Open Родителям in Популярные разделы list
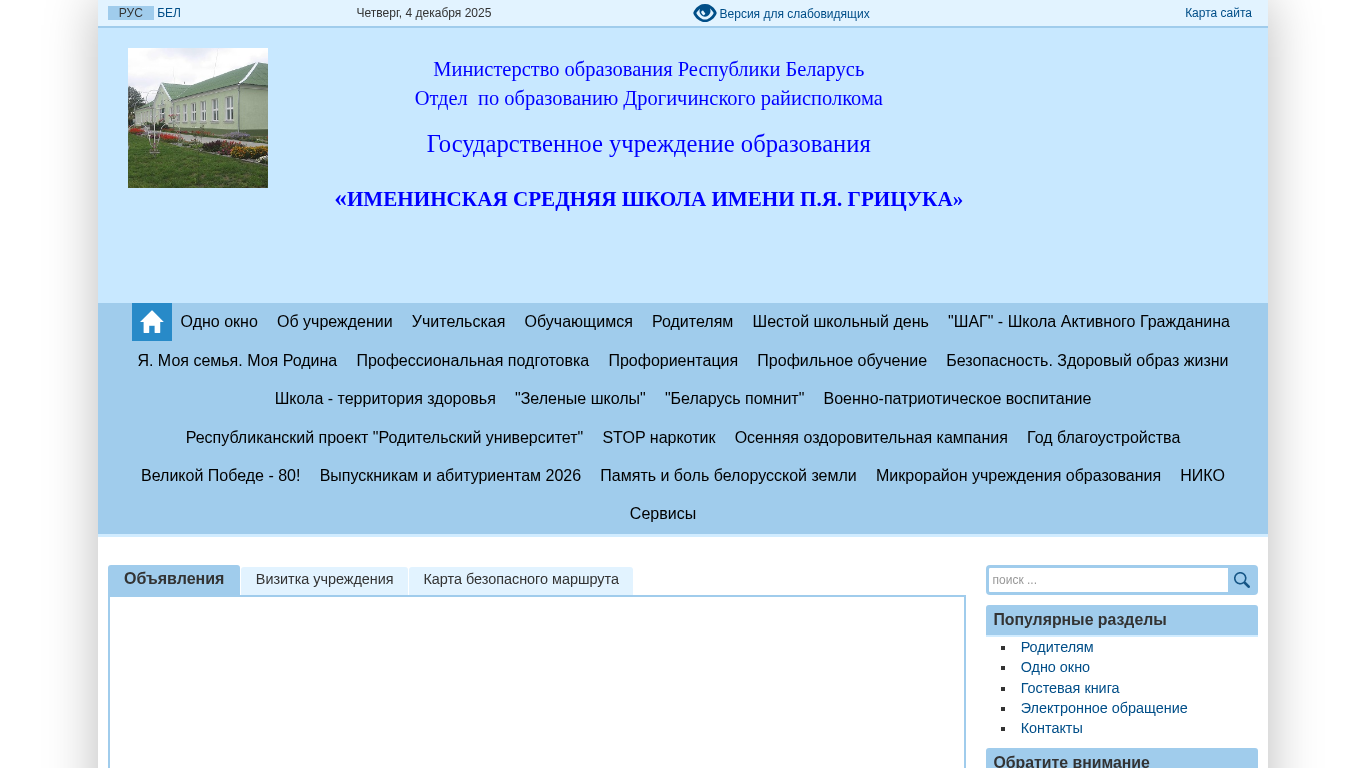1366x768 pixels. pos(1057,647)
